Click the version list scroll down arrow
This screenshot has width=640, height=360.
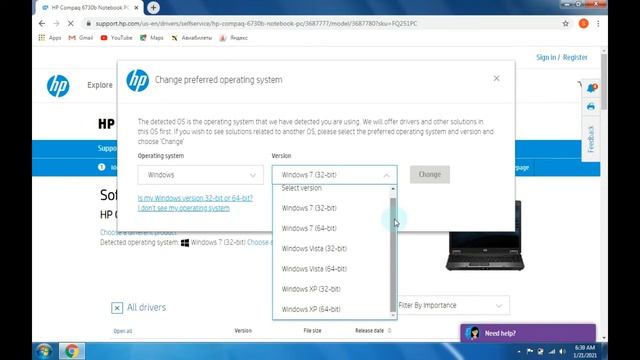[393, 316]
